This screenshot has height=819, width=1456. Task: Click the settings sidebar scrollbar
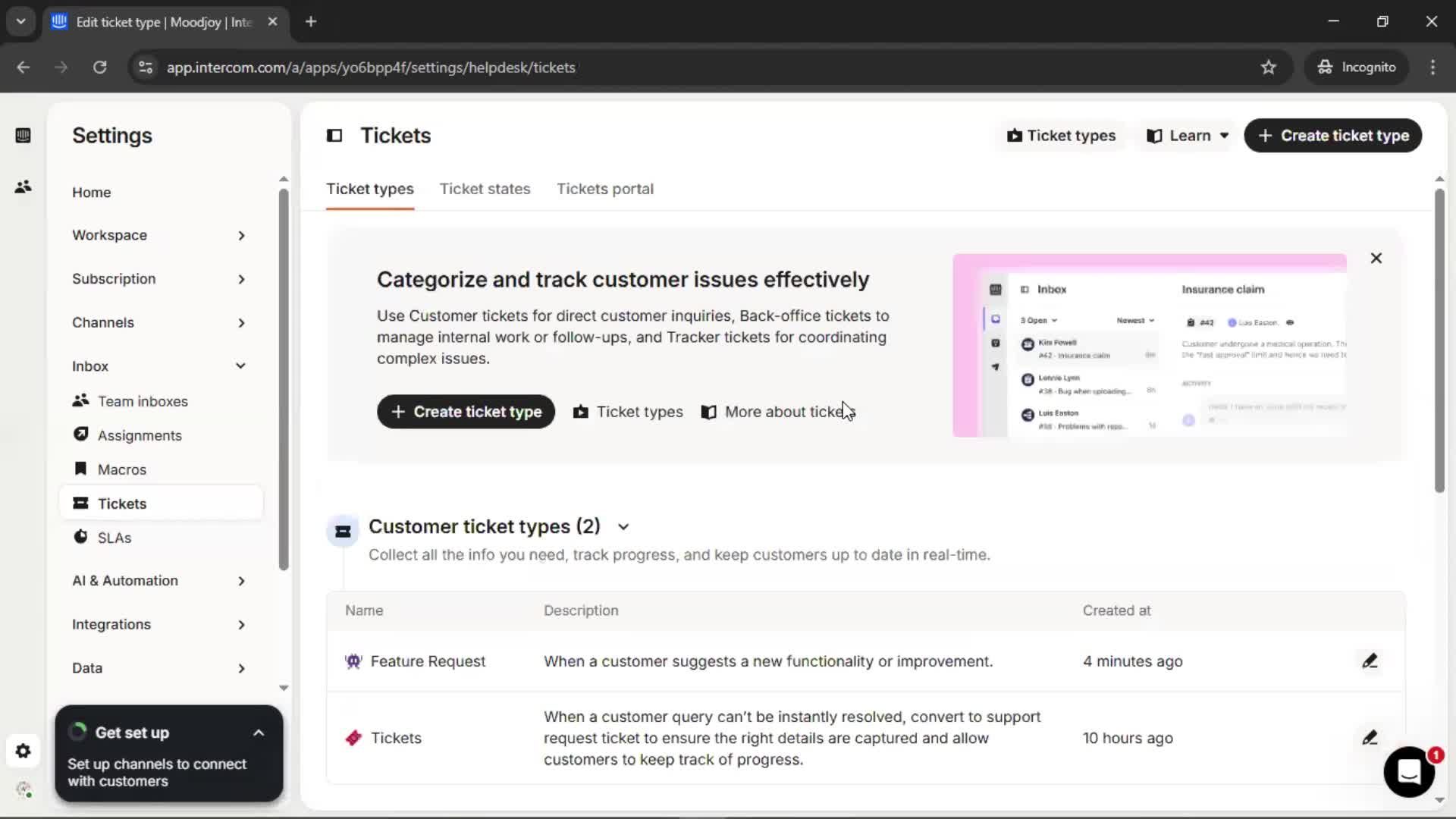(x=284, y=379)
